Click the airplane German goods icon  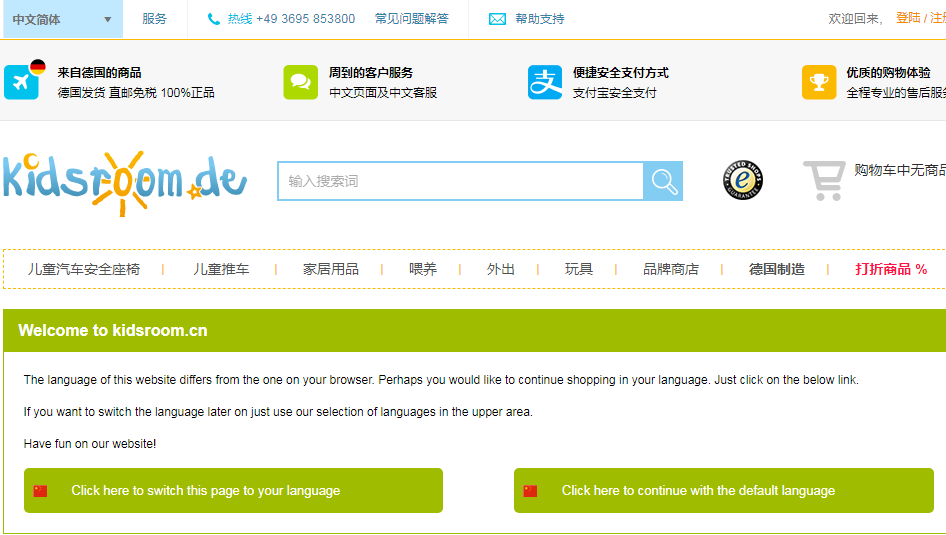[24, 81]
